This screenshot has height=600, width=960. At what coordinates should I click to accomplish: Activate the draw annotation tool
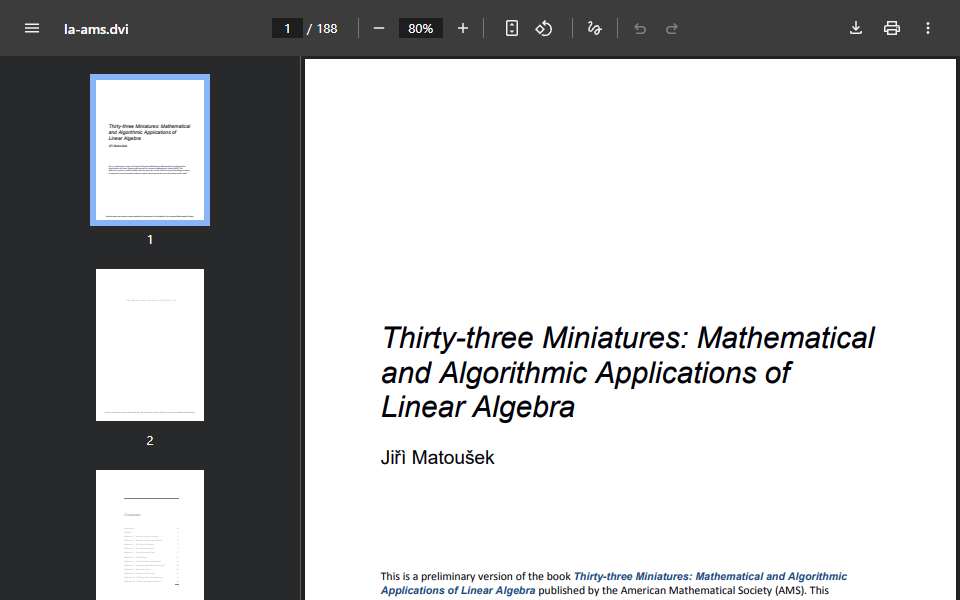tap(594, 28)
